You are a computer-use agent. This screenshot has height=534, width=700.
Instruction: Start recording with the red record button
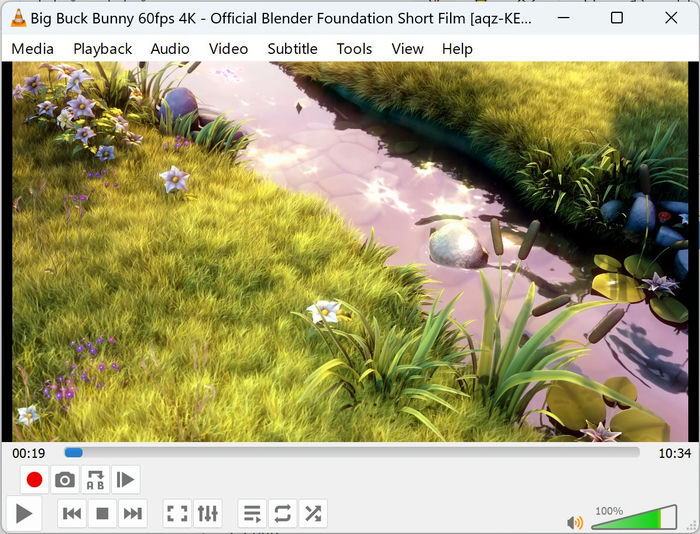click(x=34, y=480)
